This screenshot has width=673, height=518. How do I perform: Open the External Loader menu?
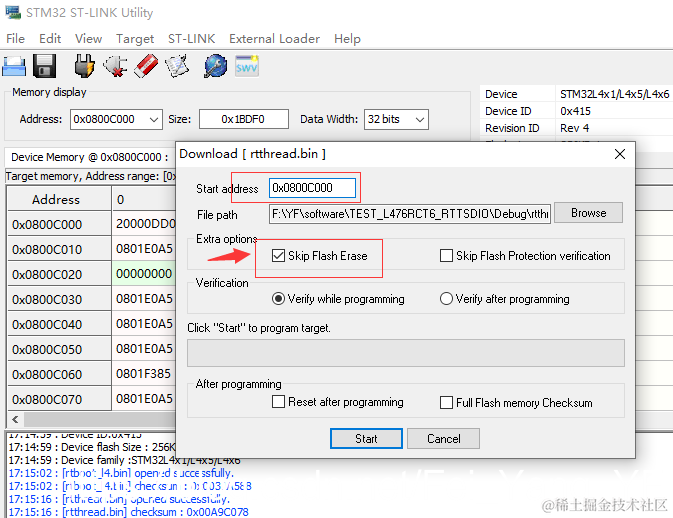(x=274, y=39)
